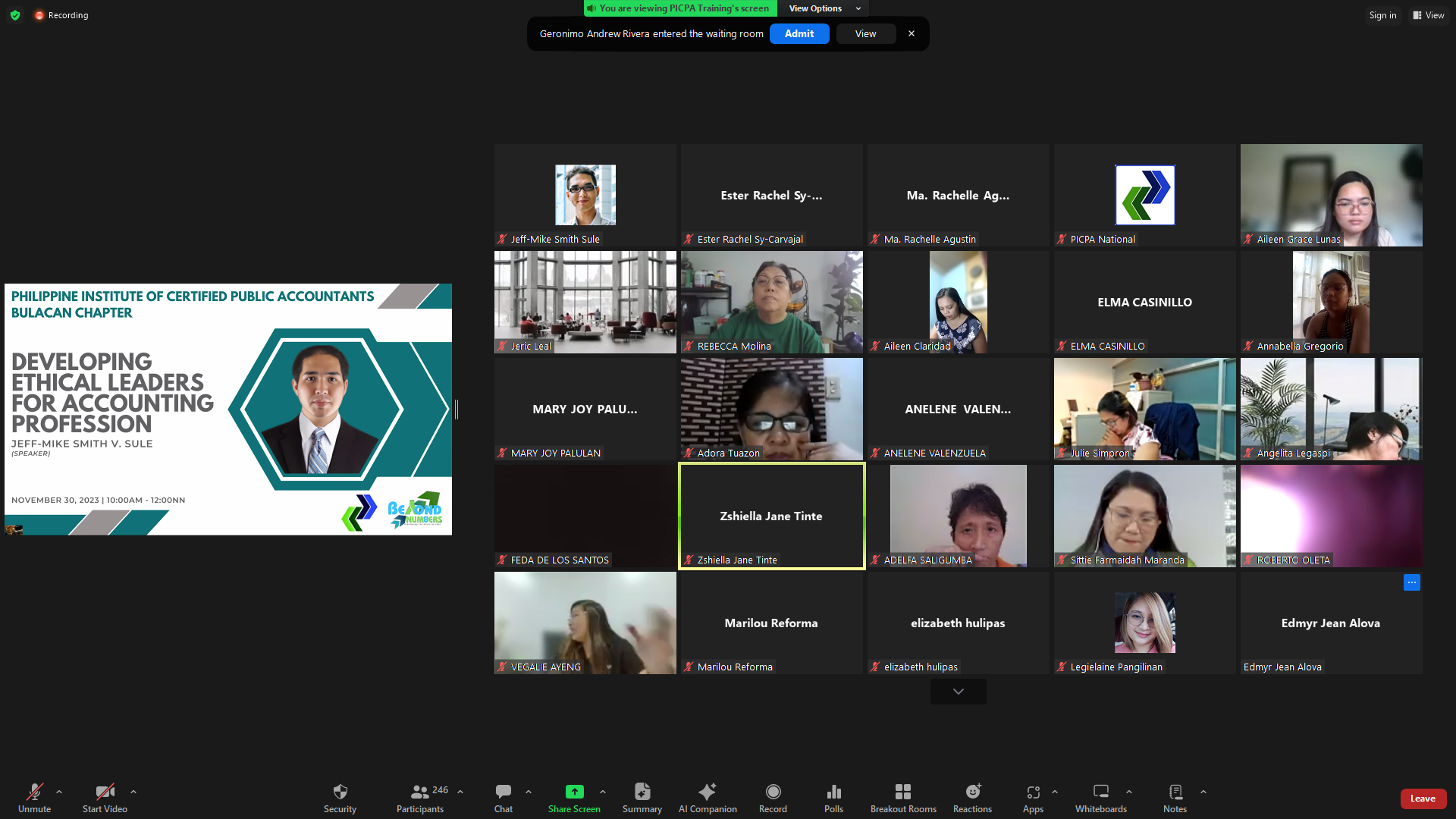The width and height of the screenshot is (1456, 819).
Task: Select Jeric Leal video tile
Action: point(585,303)
